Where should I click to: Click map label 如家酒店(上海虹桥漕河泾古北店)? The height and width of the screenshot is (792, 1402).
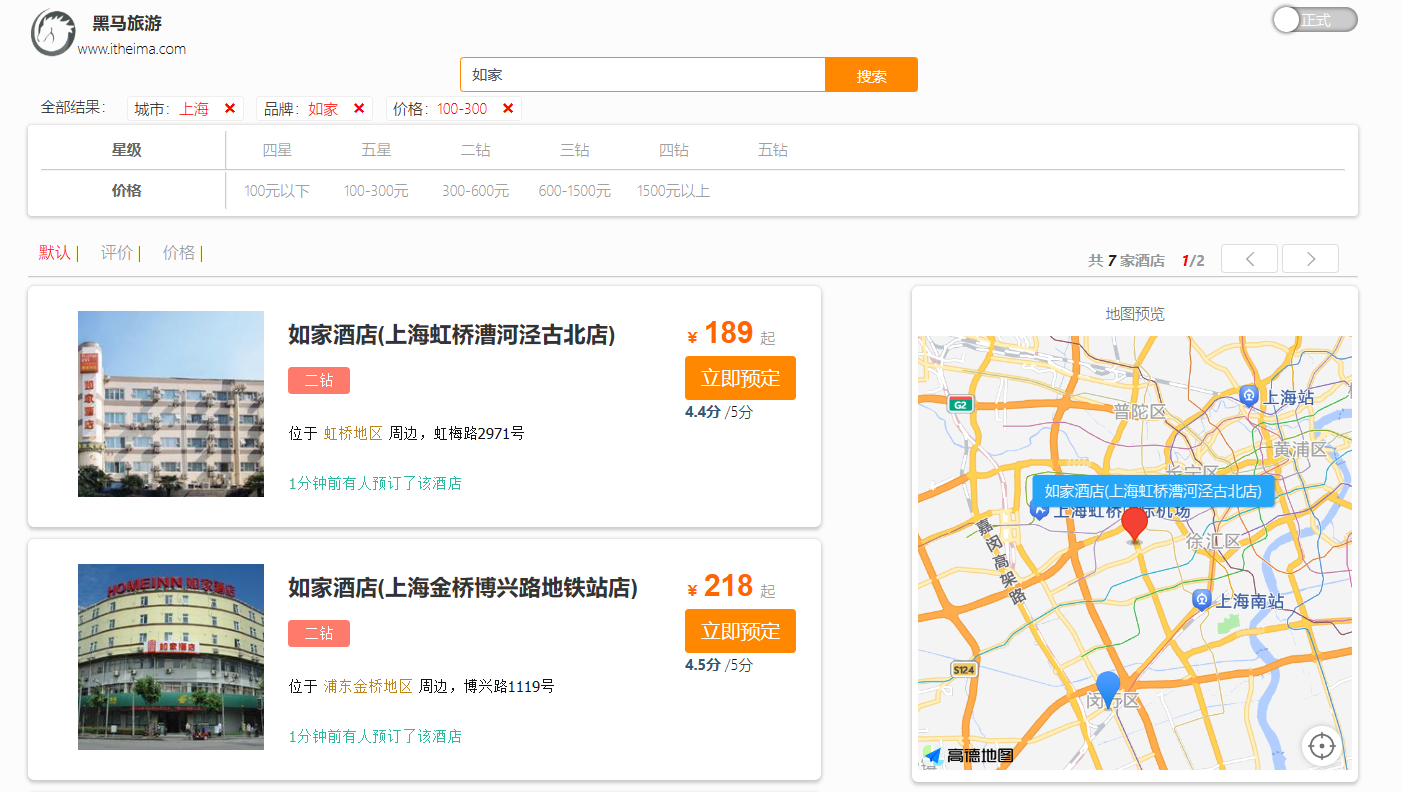pos(1154,490)
